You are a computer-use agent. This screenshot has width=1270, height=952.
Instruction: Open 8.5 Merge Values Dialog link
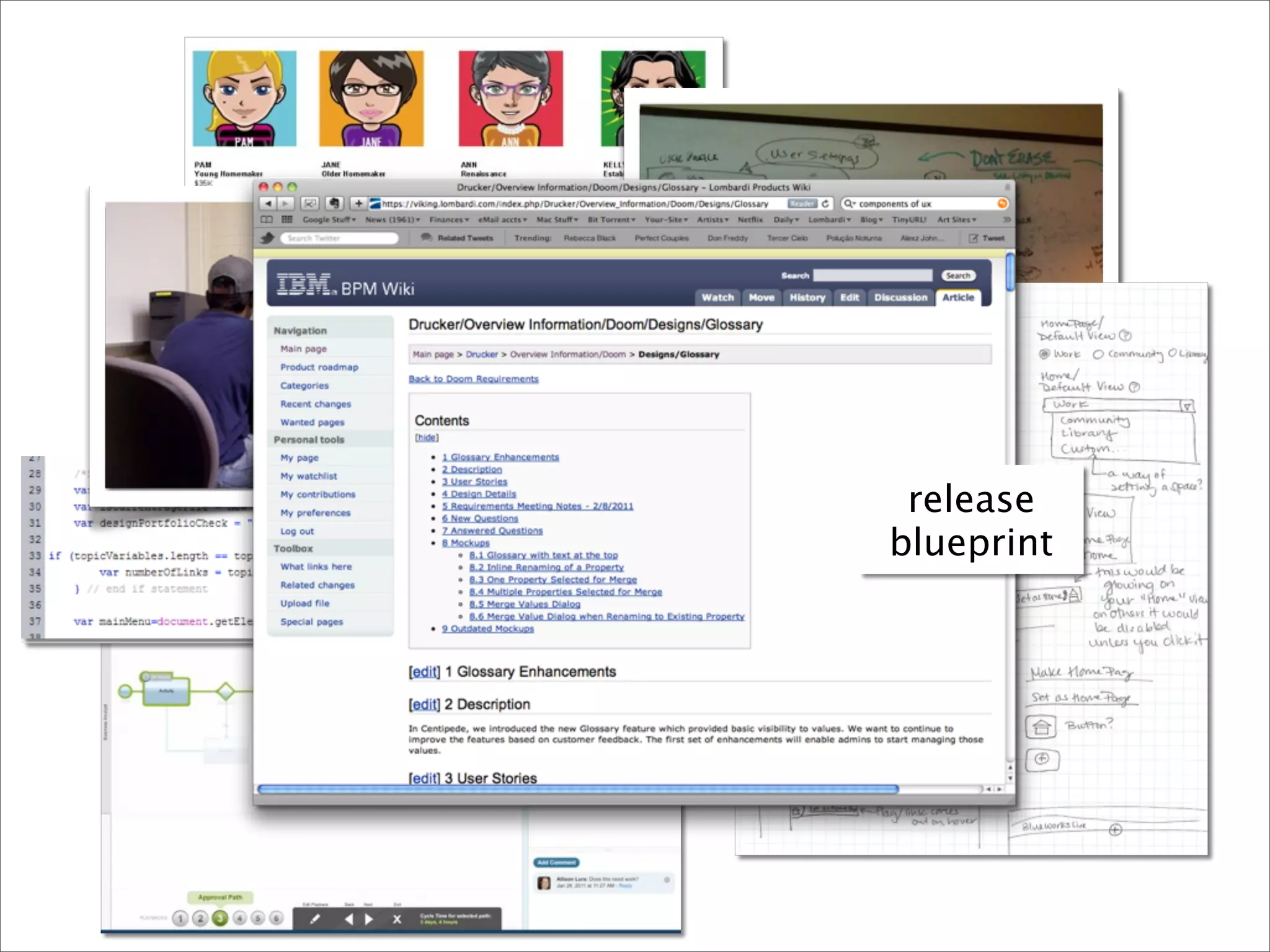[x=525, y=604]
